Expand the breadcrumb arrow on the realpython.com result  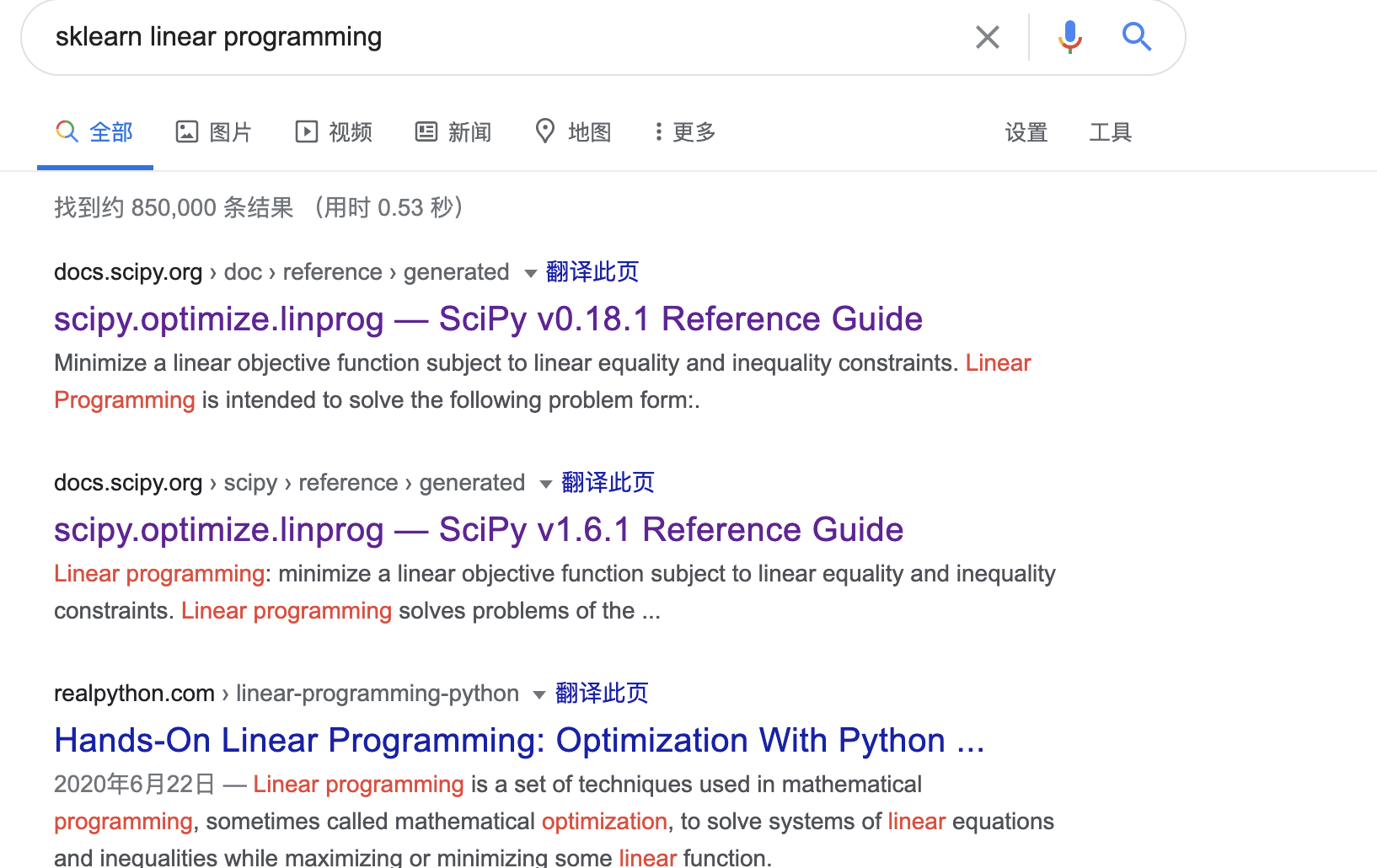click(539, 694)
